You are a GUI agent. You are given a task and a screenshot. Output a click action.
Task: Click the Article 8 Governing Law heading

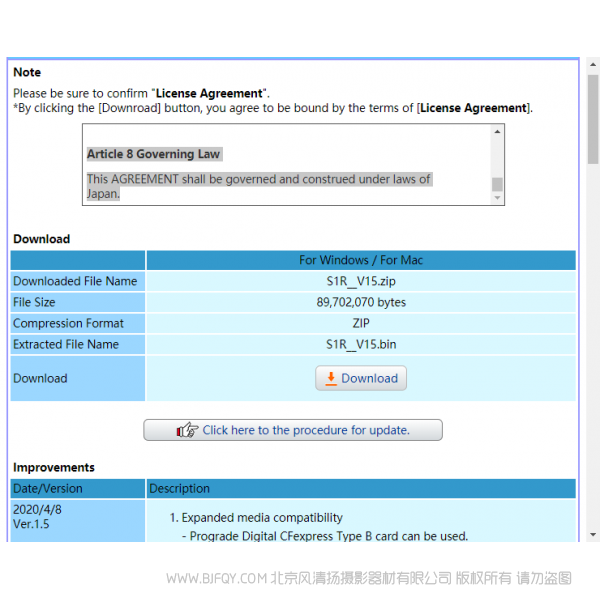[x=153, y=154]
